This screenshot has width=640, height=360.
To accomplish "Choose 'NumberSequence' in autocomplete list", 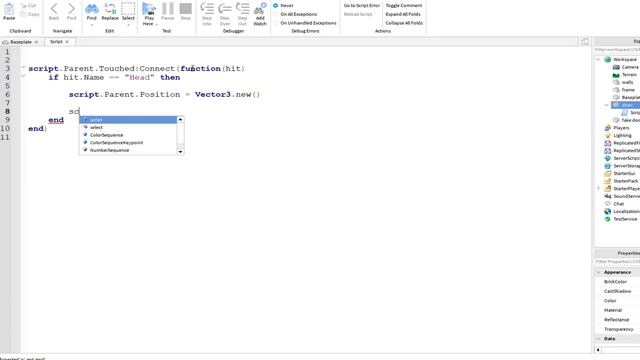I will (x=128, y=150).
